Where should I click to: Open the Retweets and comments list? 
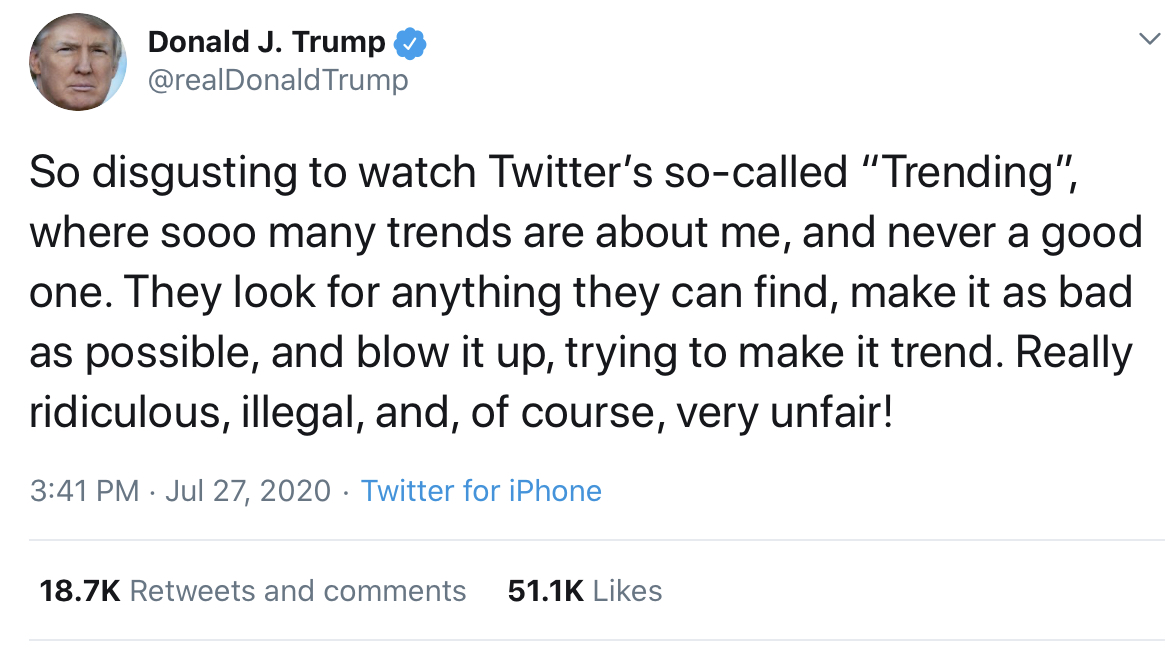pyautogui.click(x=298, y=590)
